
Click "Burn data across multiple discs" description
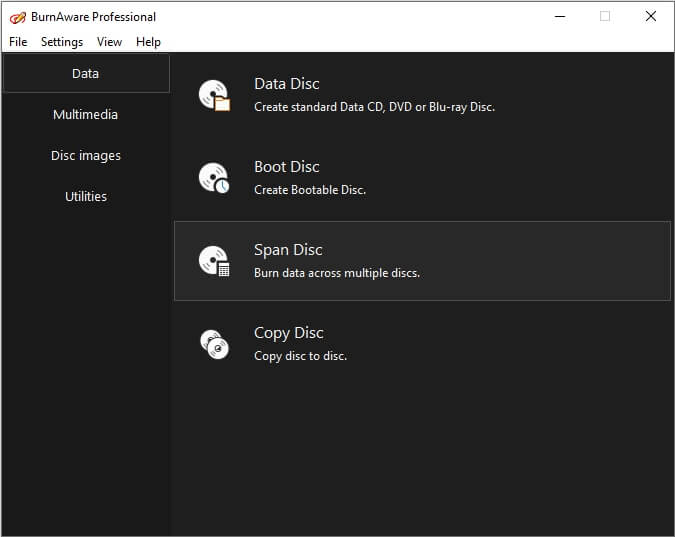337,273
